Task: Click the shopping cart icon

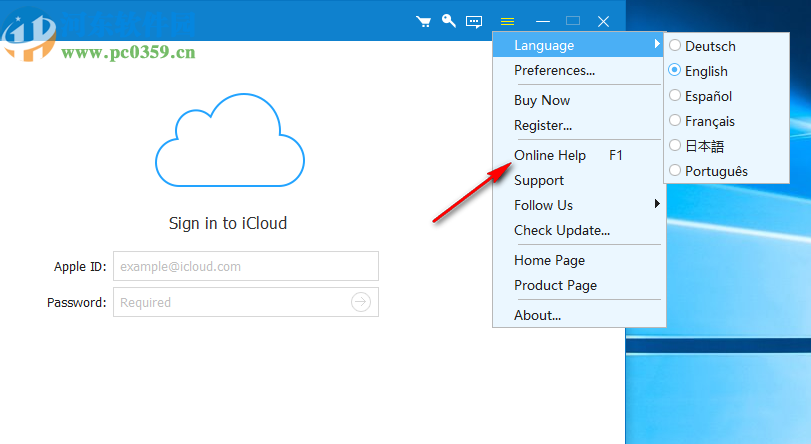Action: 424,21
